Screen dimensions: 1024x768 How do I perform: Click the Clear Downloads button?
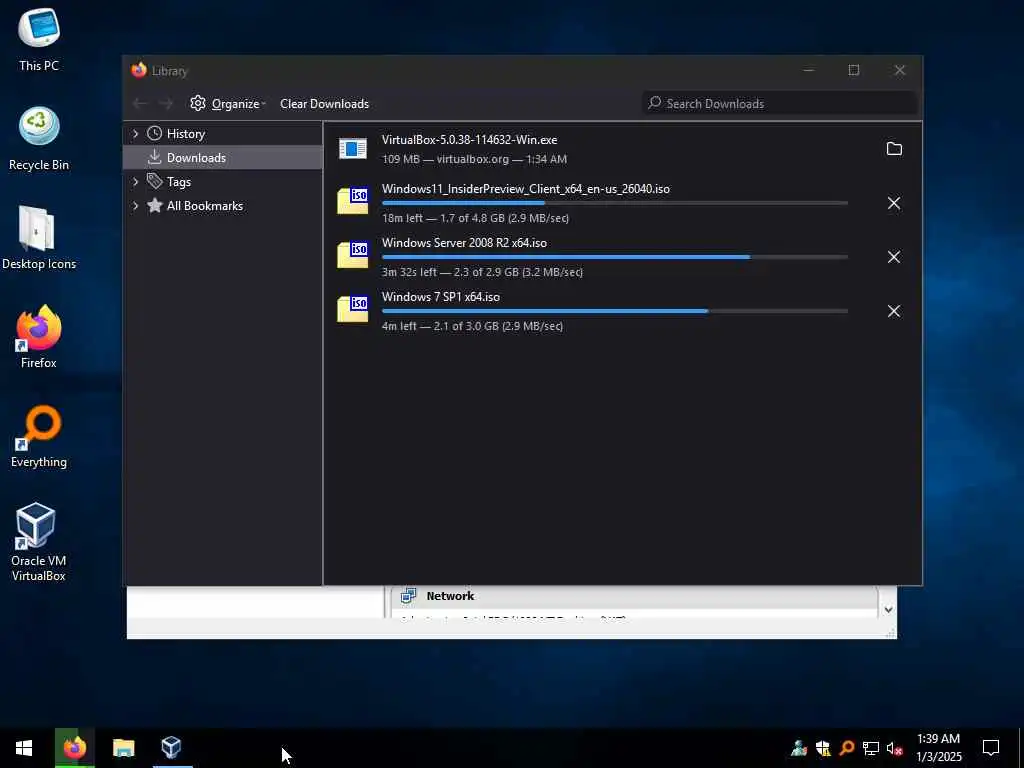pyautogui.click(x=325, y=104)
